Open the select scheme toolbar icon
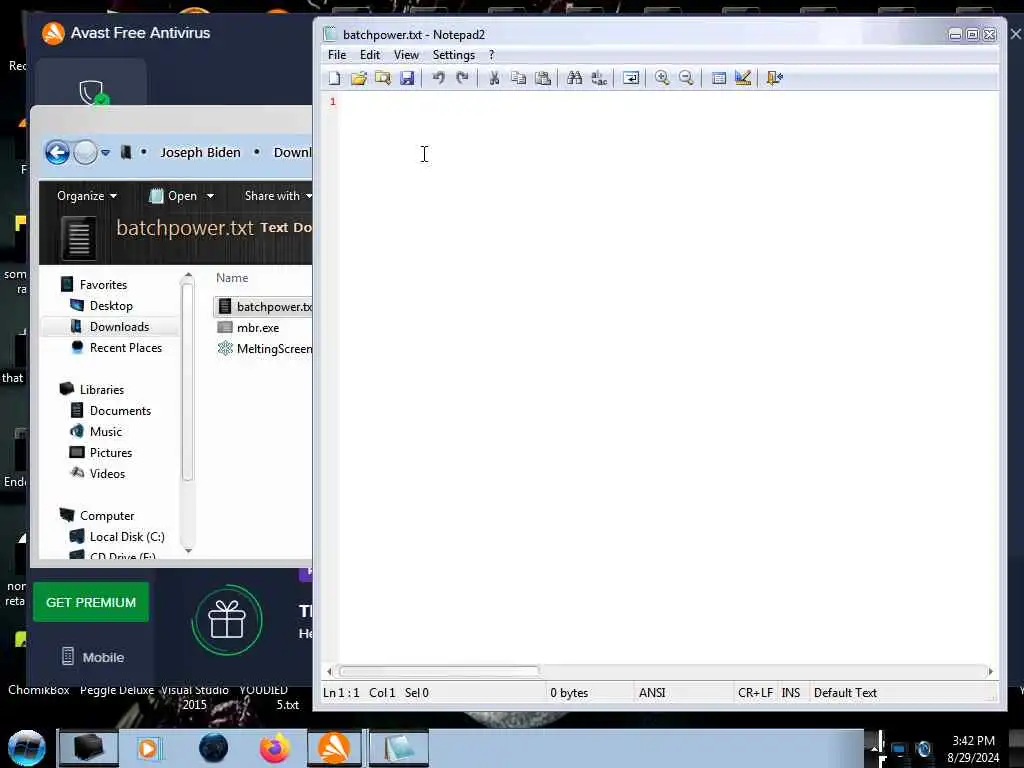The height and width of the screenshot is (768, 1024). 718,78
